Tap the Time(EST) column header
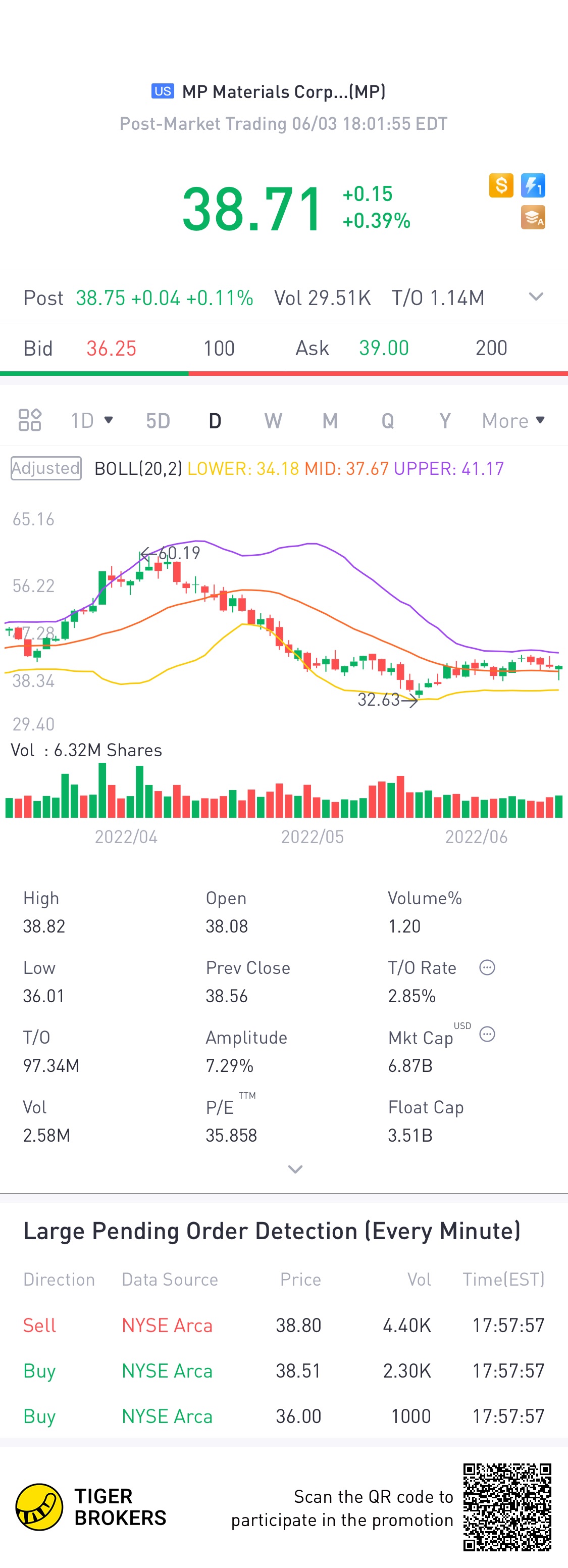 pos(503,1280)
